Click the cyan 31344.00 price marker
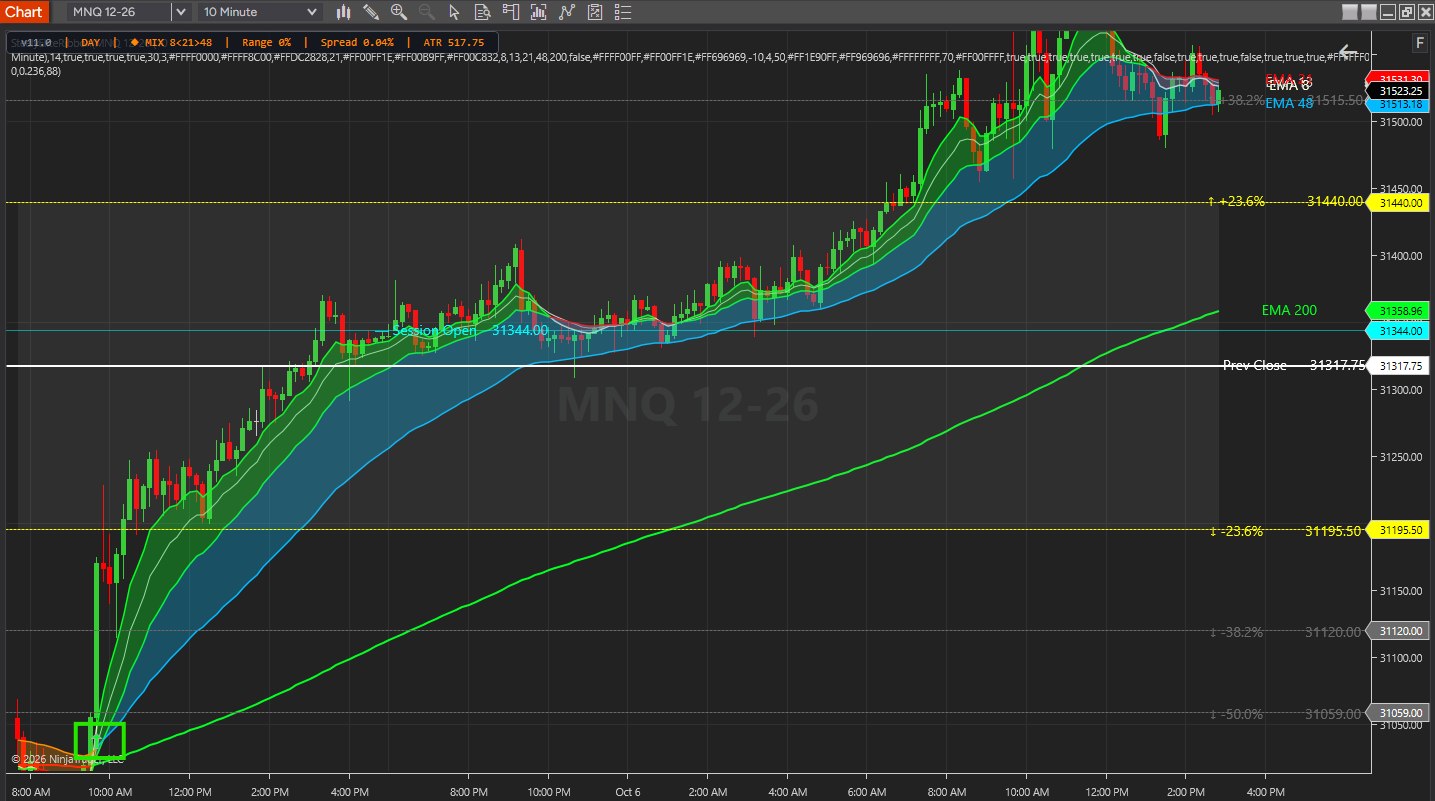Screen dimensions: 1435x801 point(1400,331)
